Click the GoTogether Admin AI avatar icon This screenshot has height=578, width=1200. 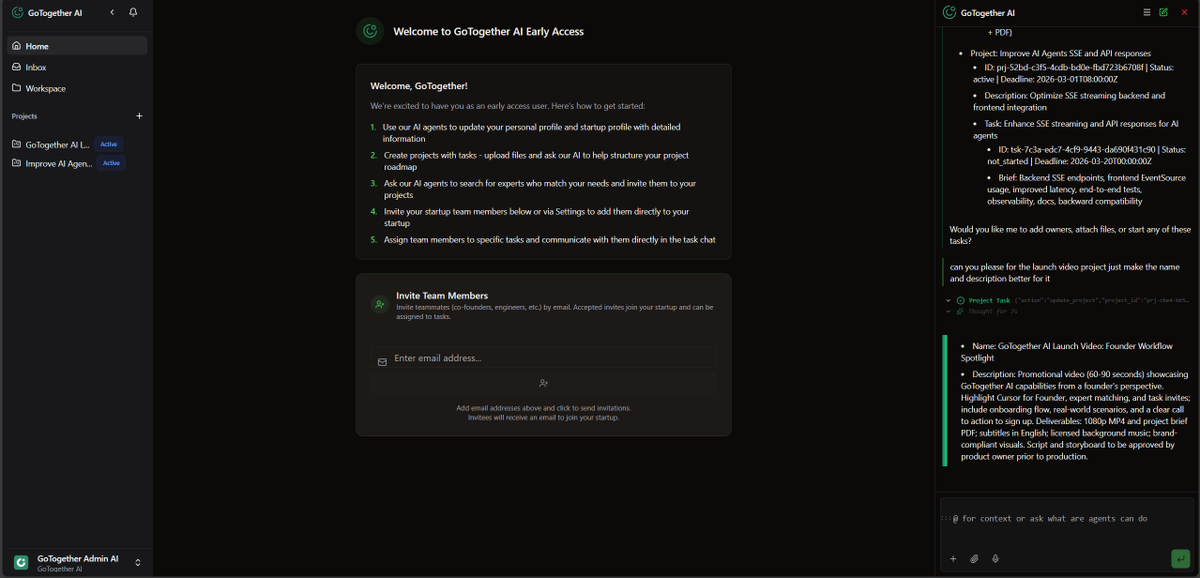pyautogui.click(x=21, y=563)
